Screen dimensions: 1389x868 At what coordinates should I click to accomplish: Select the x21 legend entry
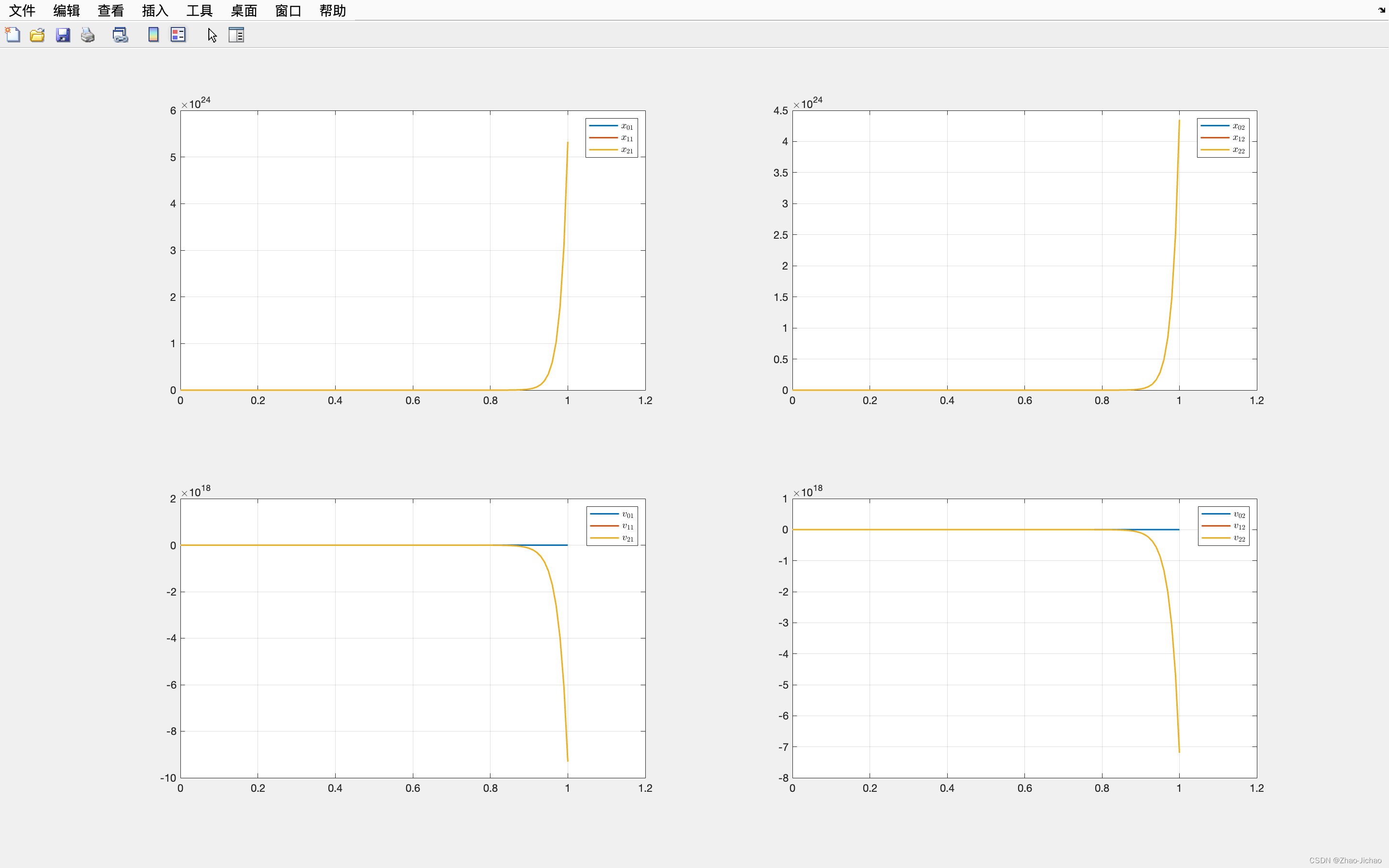coord(611,150)
